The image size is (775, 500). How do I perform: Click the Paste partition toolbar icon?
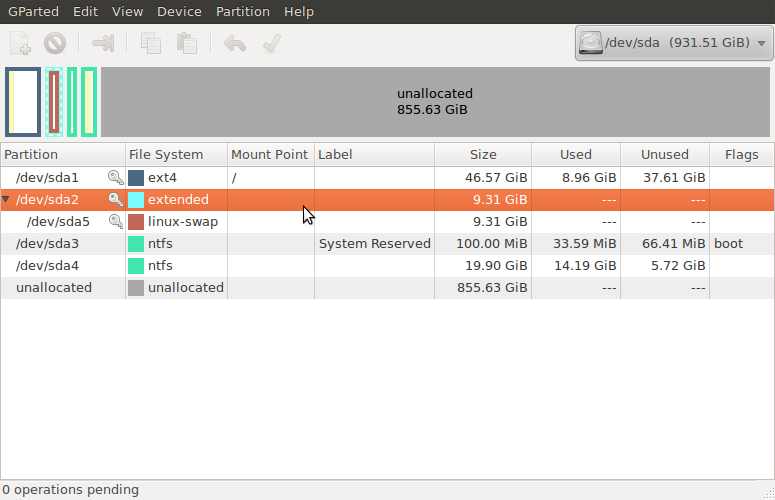187,43
